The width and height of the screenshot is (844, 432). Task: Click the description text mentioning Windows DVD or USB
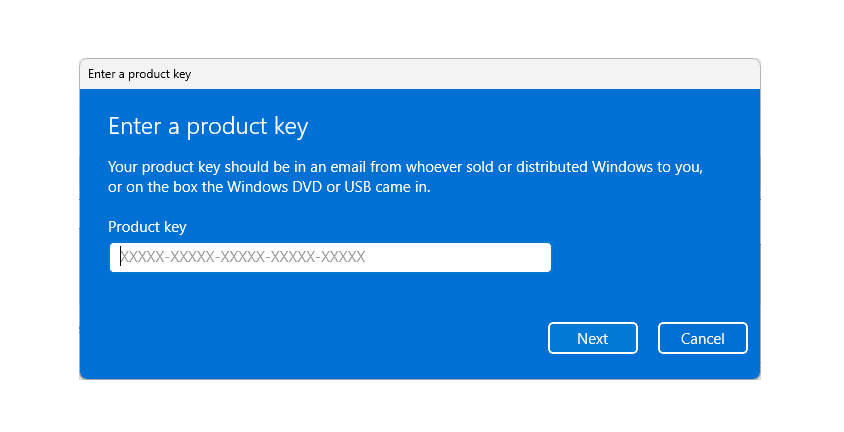(405, 177)
